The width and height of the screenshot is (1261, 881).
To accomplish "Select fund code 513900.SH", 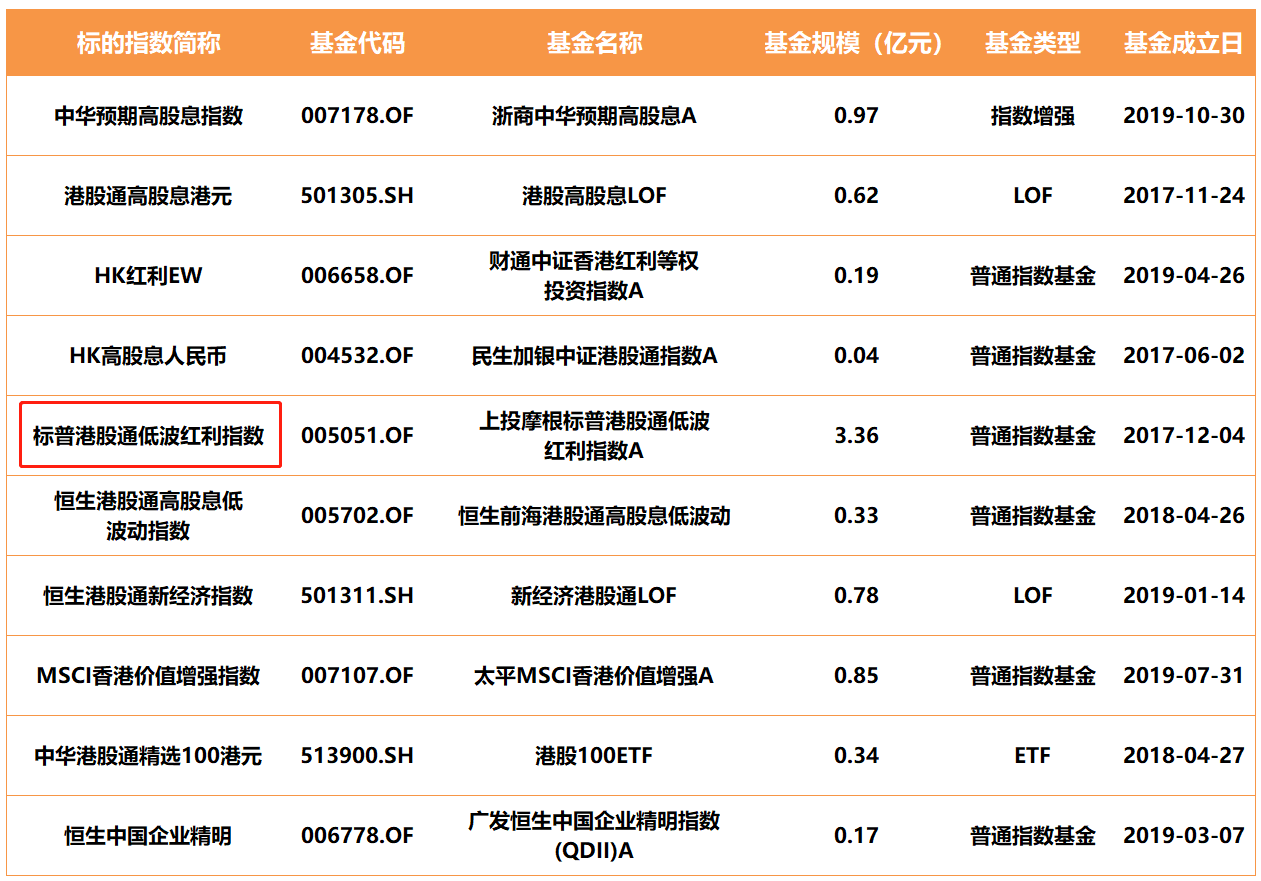I will point(357,756).
